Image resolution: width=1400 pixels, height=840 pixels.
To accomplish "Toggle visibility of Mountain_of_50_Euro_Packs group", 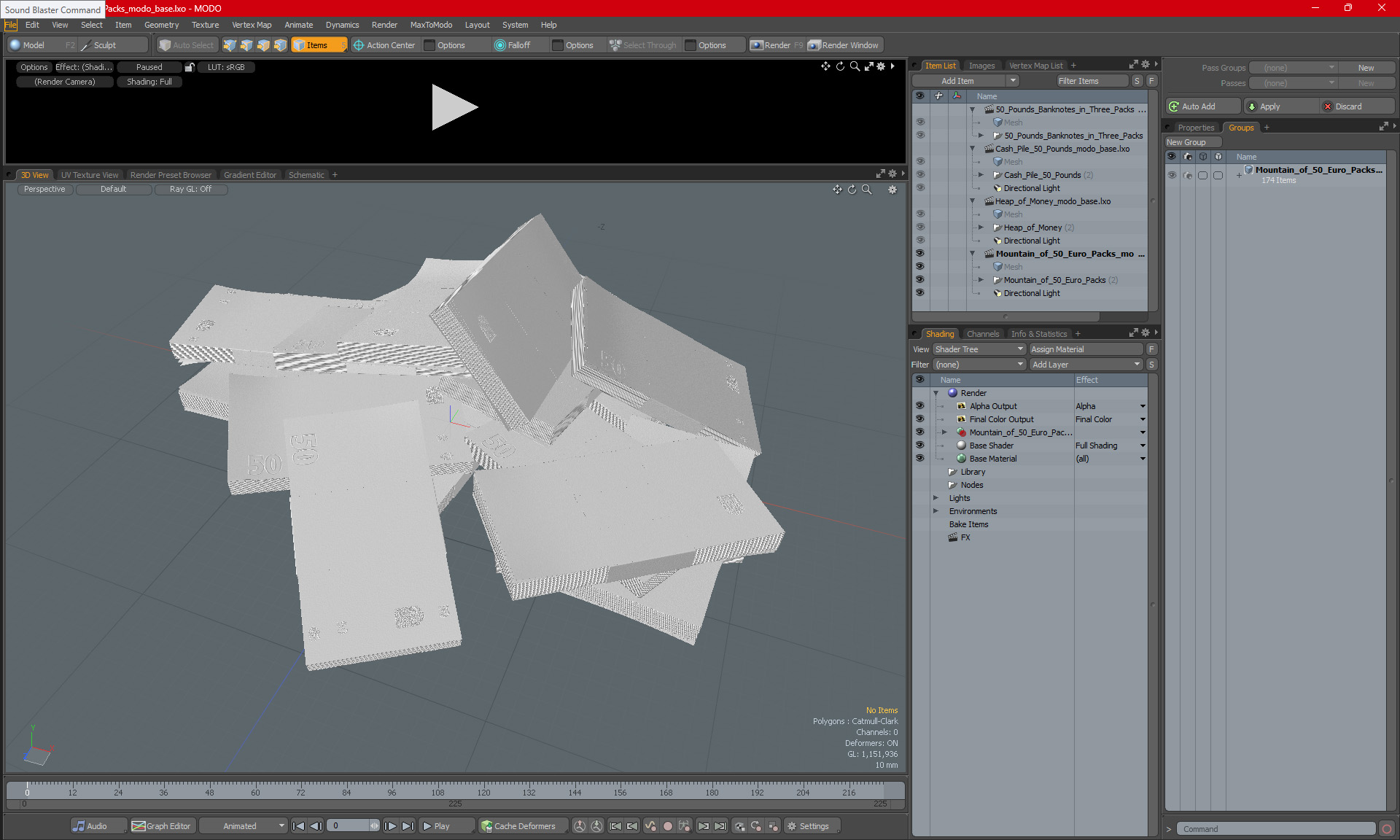I will pyautogui.click(x=1172, y=175).
